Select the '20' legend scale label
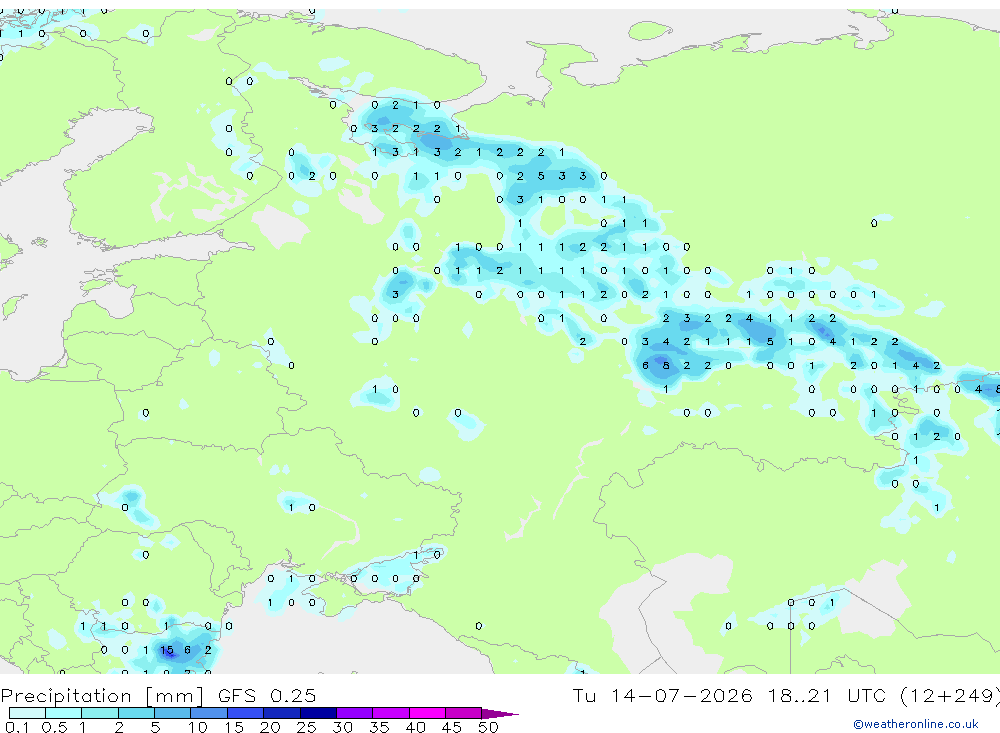The height and width of the screenshot is (733, 1000). 270,727
